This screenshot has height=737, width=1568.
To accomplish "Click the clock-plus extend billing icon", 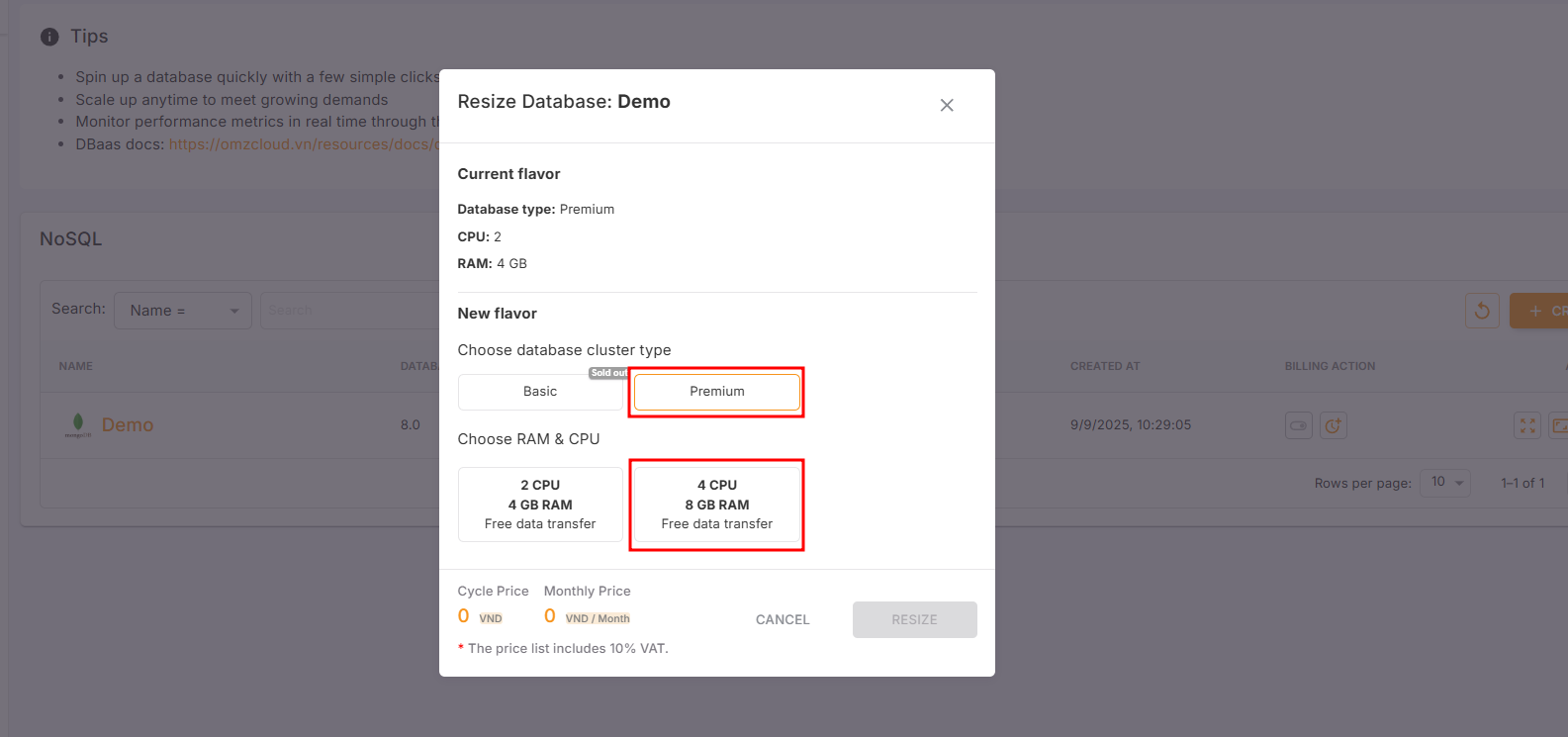I will click(x=1334, y=425).
